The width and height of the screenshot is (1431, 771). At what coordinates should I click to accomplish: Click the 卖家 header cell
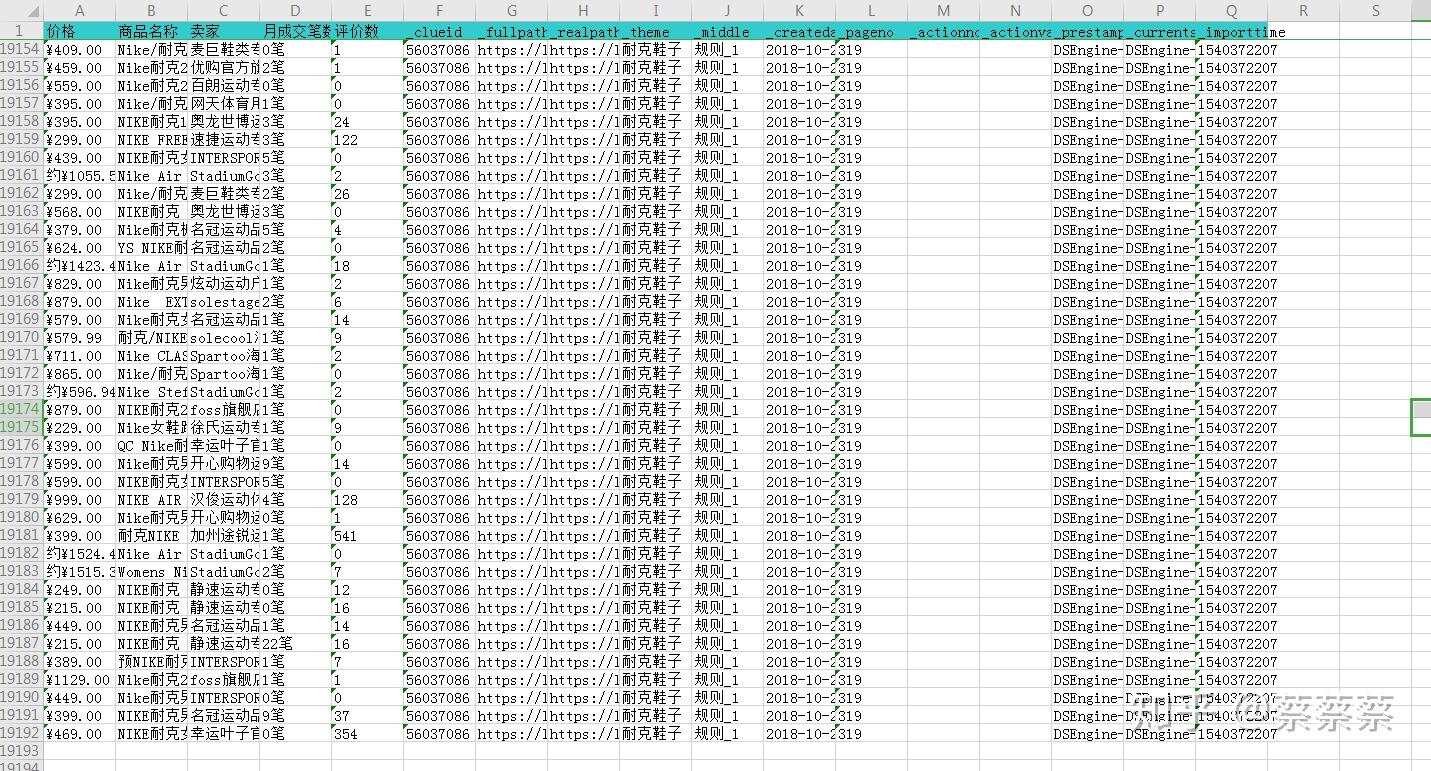click(x=224, y=31)
